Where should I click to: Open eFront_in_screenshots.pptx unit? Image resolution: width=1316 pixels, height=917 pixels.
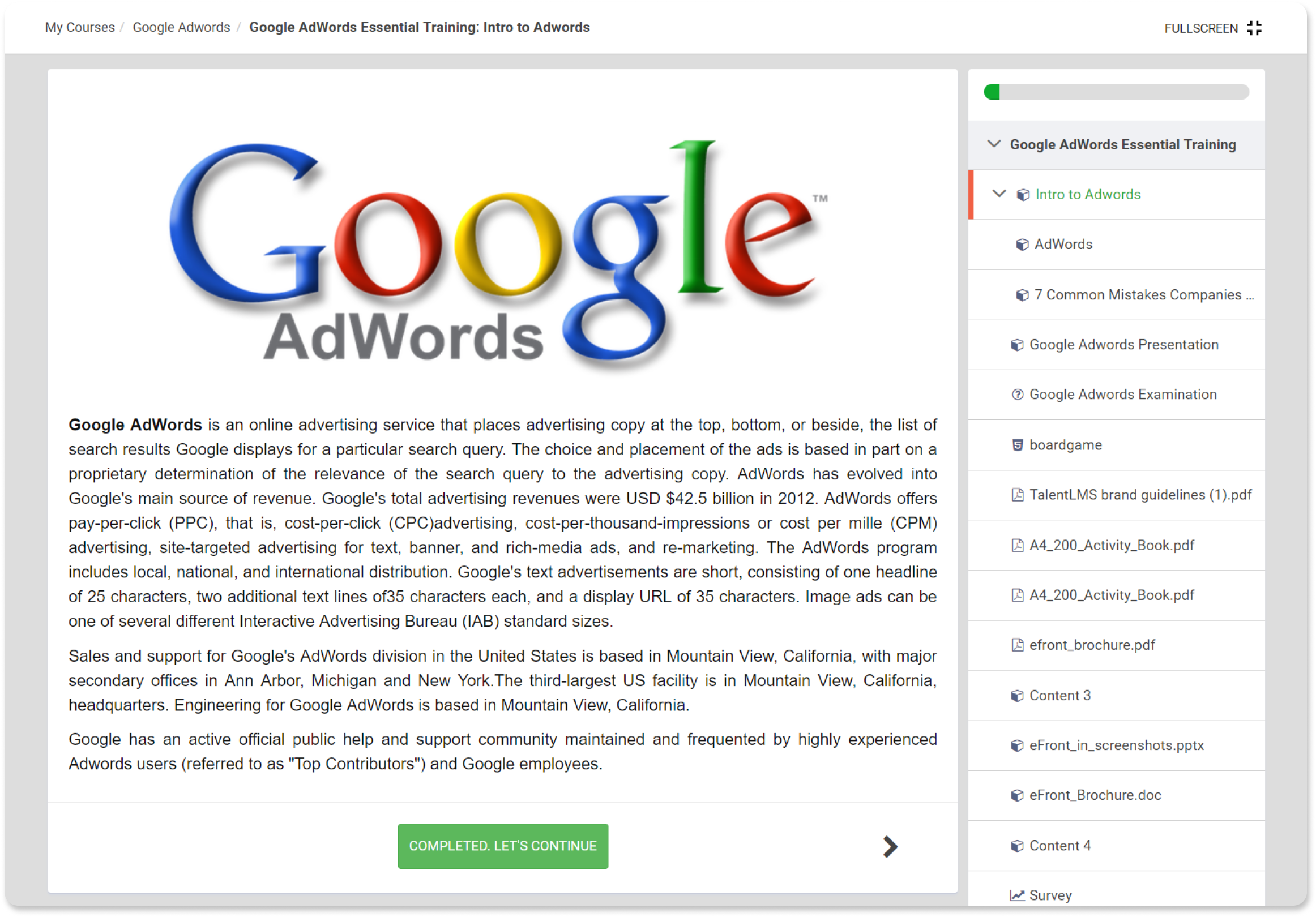pos(1116,745)
